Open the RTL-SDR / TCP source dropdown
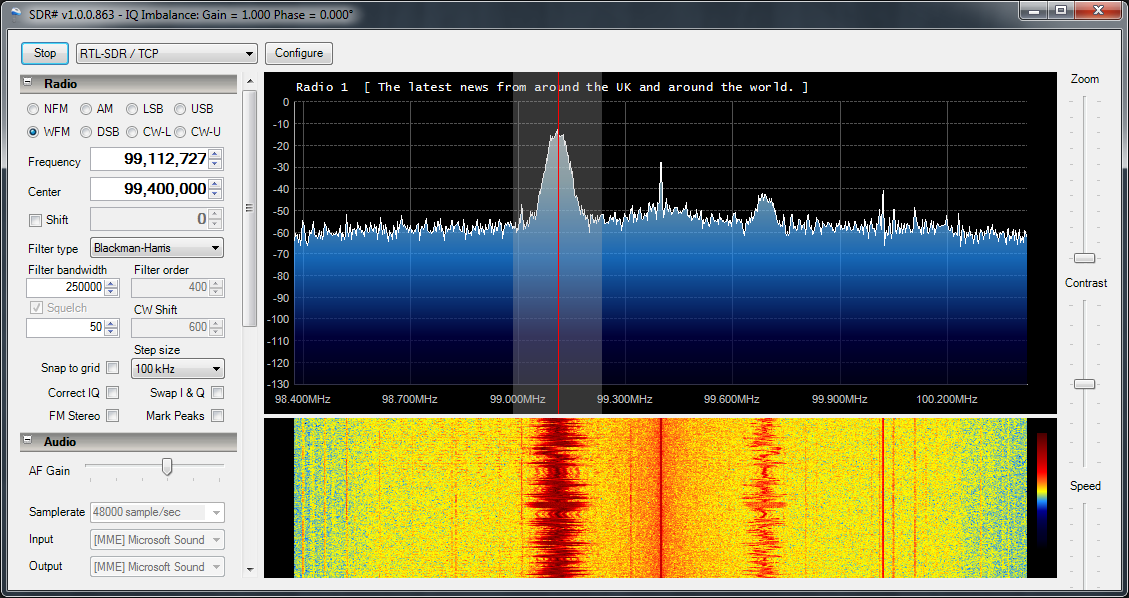This screenshot has height=598, width=1129. tap(166, 53)
